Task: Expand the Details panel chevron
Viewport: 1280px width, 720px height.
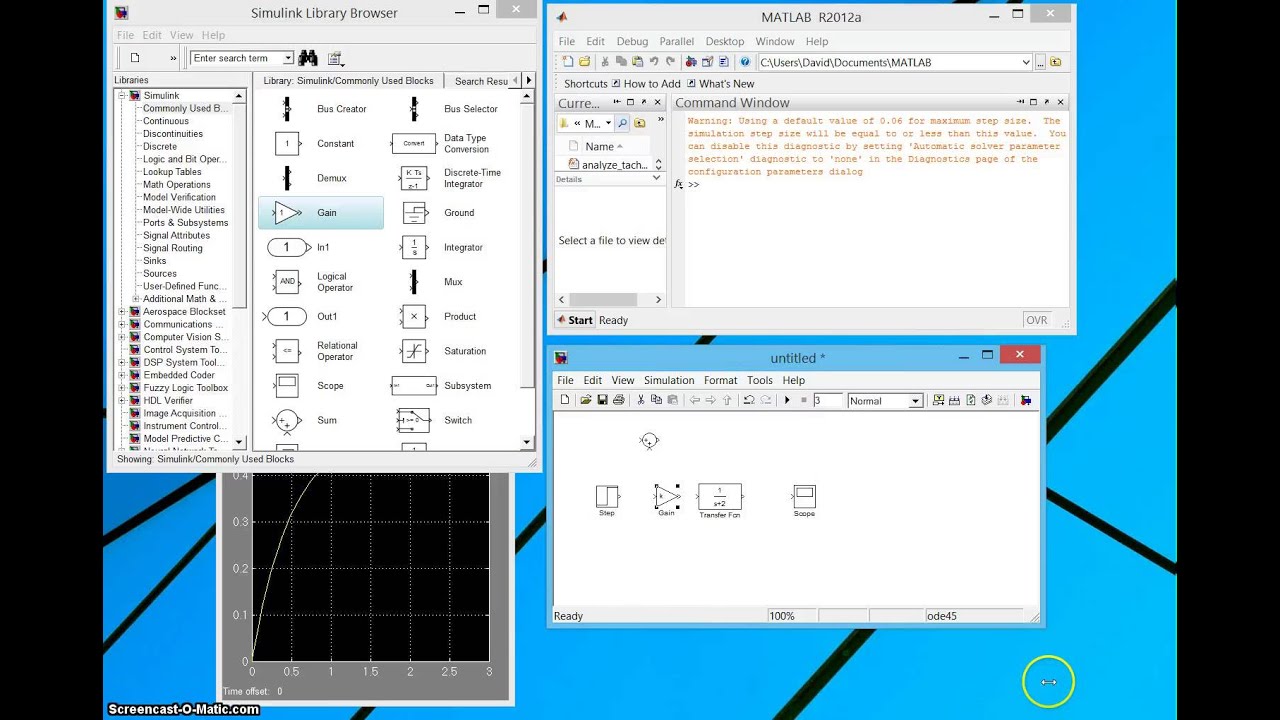Action: pyautogui.click(x=656, y=178)
